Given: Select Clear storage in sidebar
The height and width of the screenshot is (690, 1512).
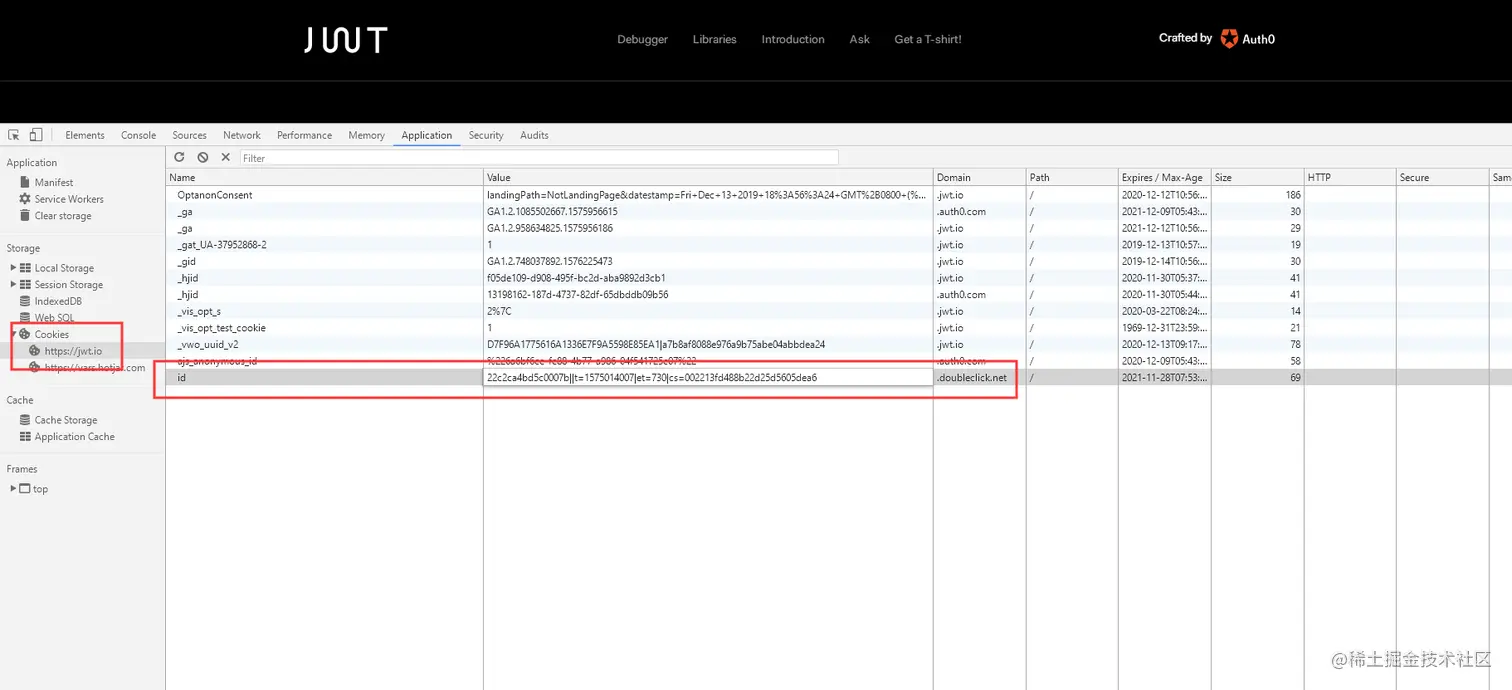Looking at the screenshot, I should (63, 216).
